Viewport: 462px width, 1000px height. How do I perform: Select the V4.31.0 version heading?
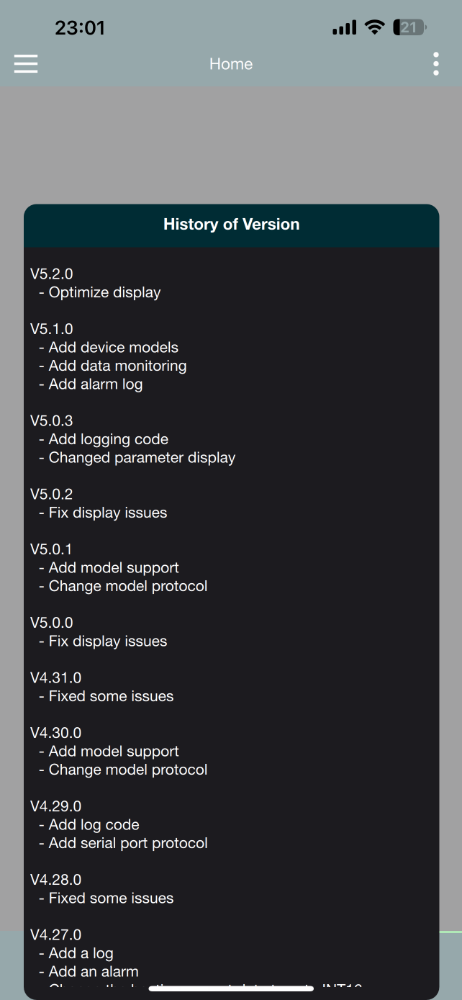tap(56, 678)
